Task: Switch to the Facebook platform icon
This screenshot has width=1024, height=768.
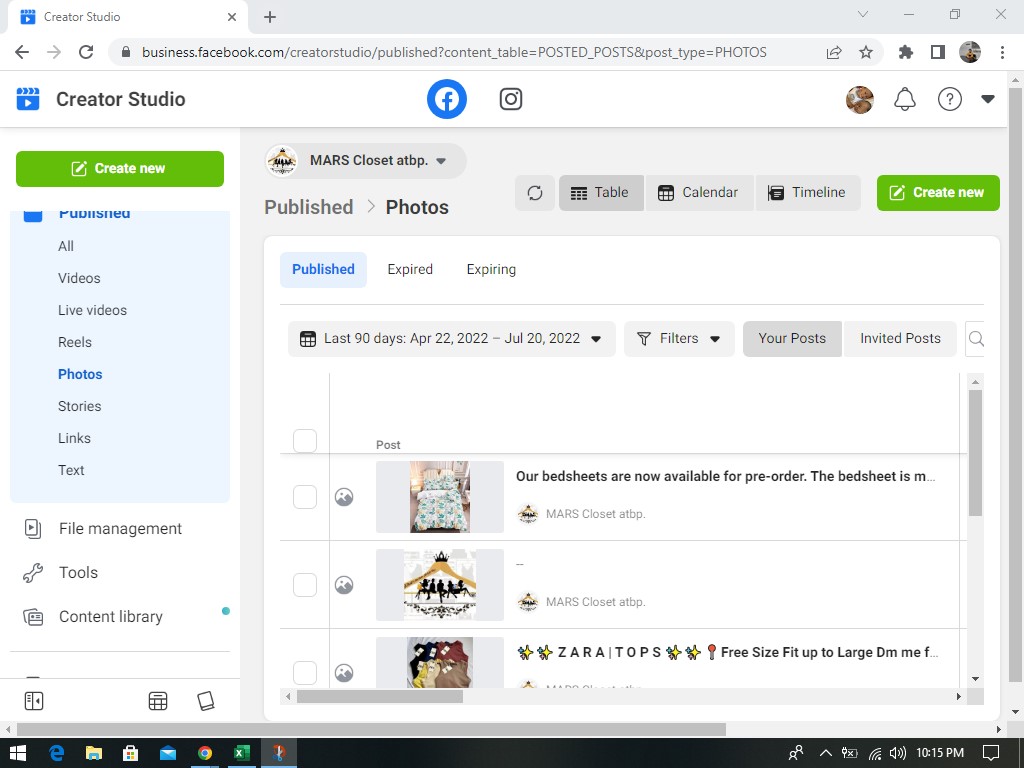Action: click(447, 99)
